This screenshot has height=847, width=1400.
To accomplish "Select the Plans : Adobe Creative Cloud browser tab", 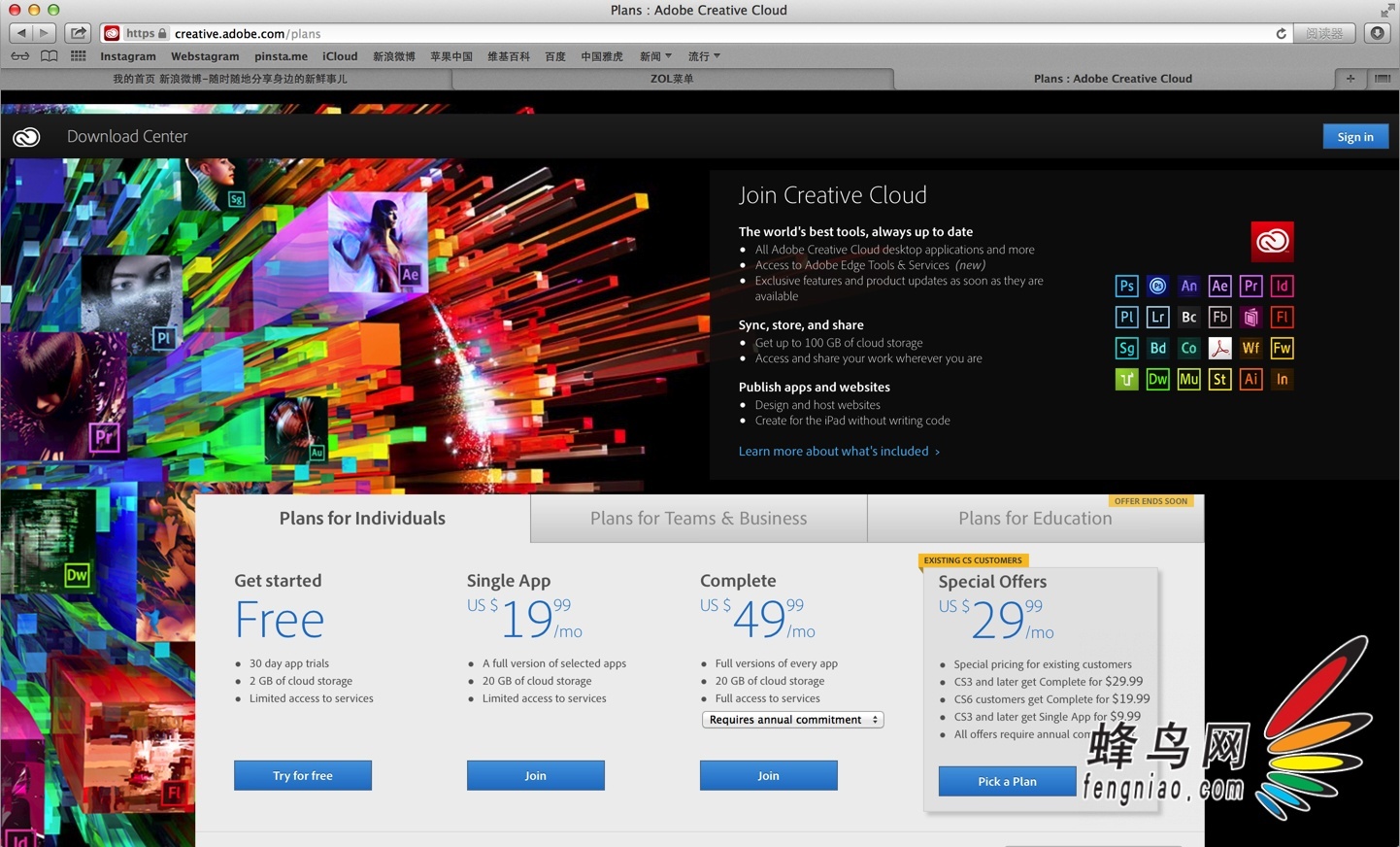I will tap(1113, 79).
